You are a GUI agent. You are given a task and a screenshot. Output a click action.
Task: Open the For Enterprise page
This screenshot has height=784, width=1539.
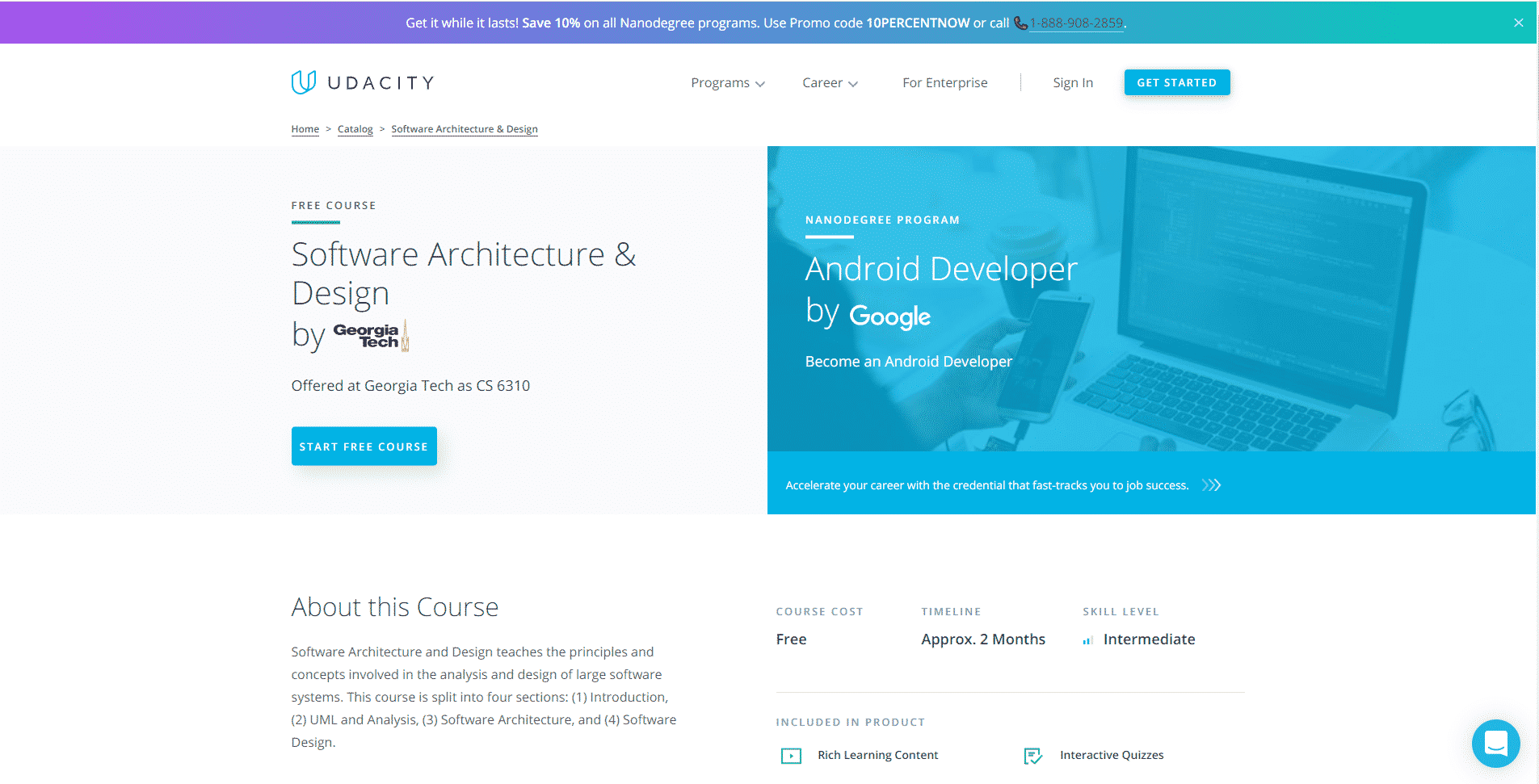coord(944,82)
